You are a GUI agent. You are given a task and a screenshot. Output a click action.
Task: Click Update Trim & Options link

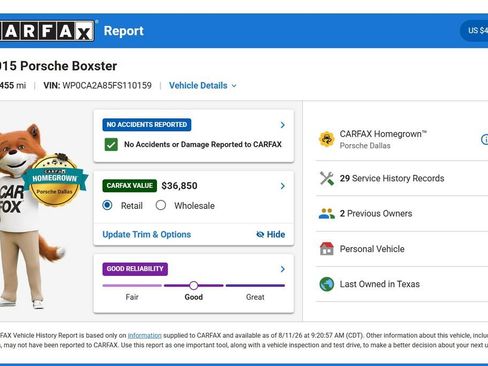coord(147,234)
